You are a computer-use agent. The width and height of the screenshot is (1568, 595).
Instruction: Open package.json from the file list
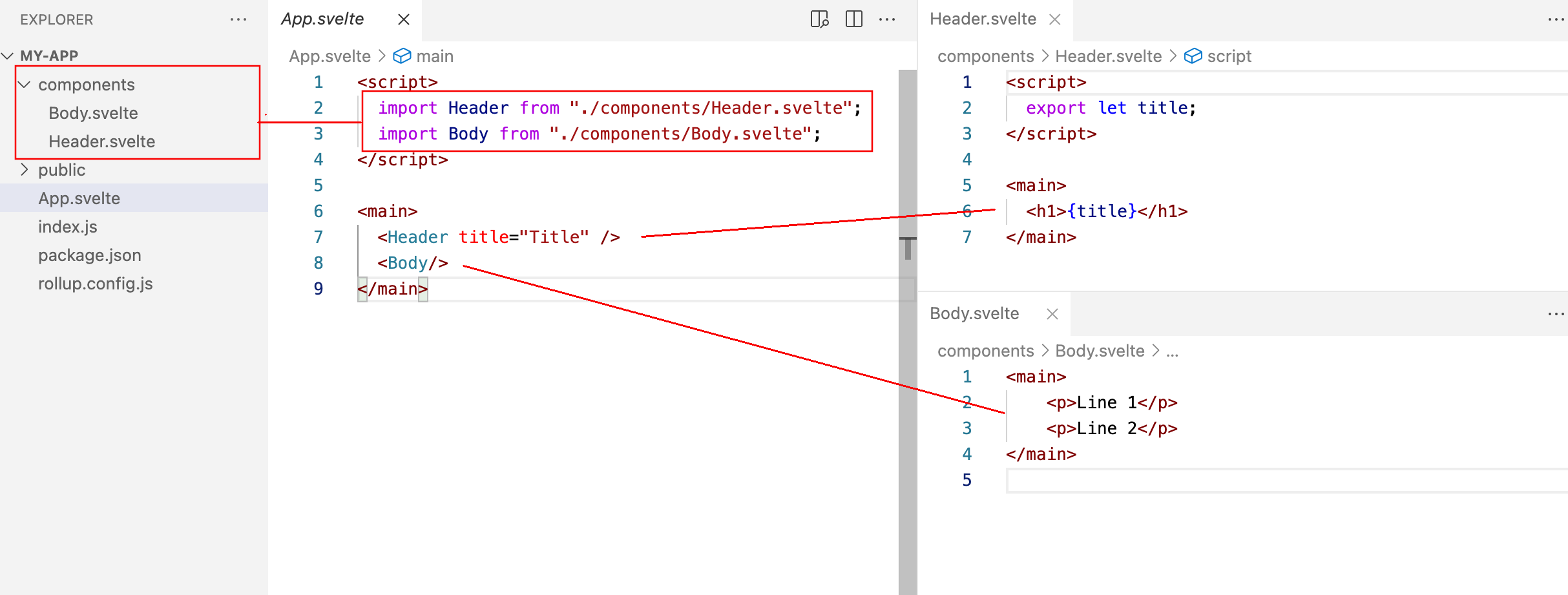pos(89,255)
